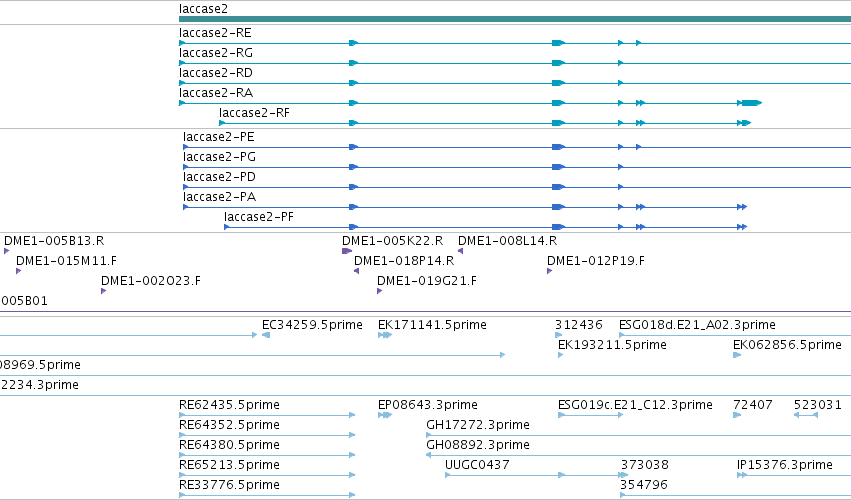The height and width of the screenshot is (500, 851).
Task: Select cDNA RE33776.5prime
Action: click(x=230, y=485)
